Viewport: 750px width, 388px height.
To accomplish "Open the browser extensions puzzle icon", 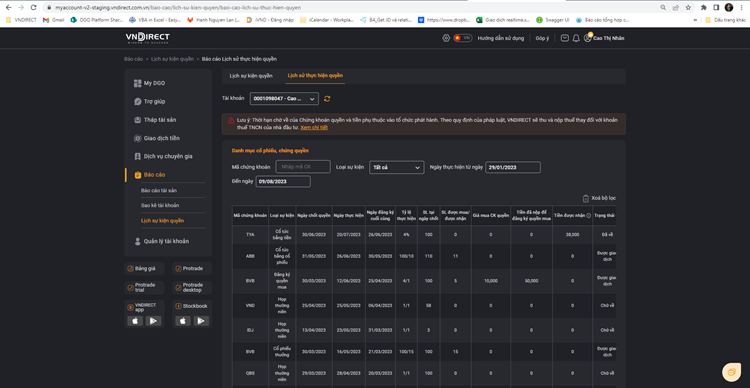I will (x=704, y=8).
